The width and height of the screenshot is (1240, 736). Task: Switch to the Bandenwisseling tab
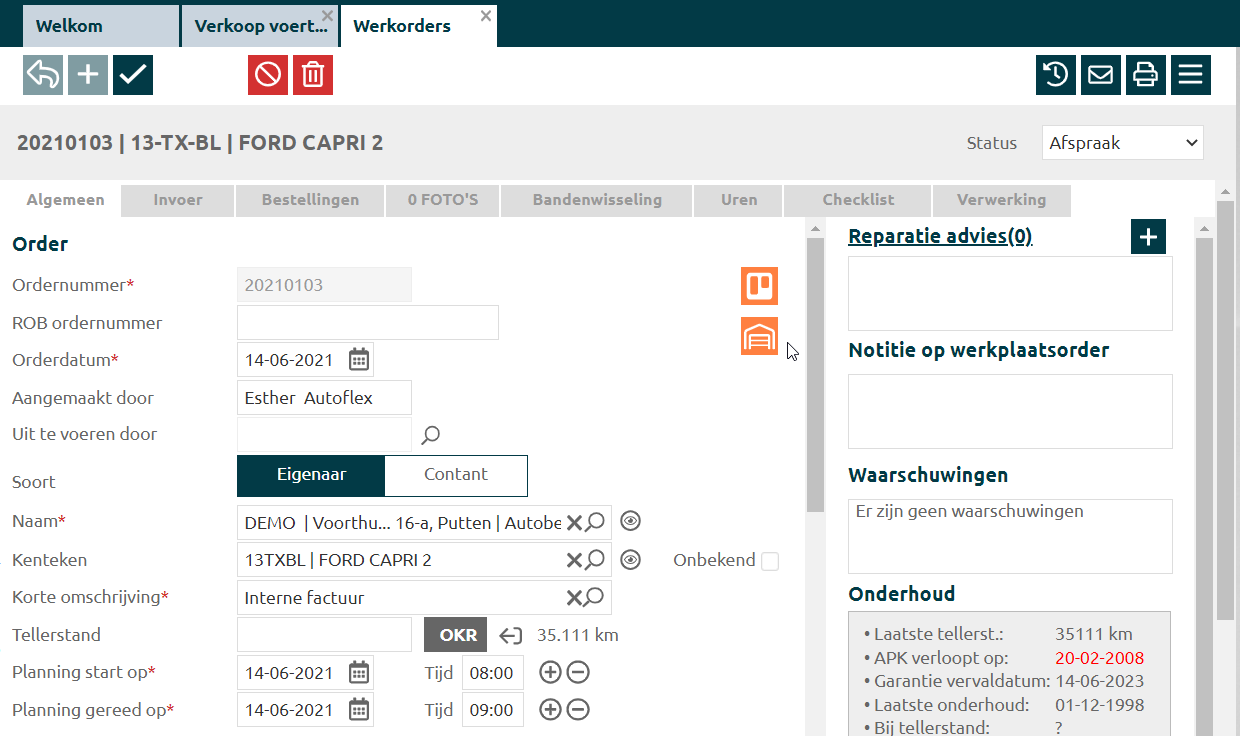597,200
